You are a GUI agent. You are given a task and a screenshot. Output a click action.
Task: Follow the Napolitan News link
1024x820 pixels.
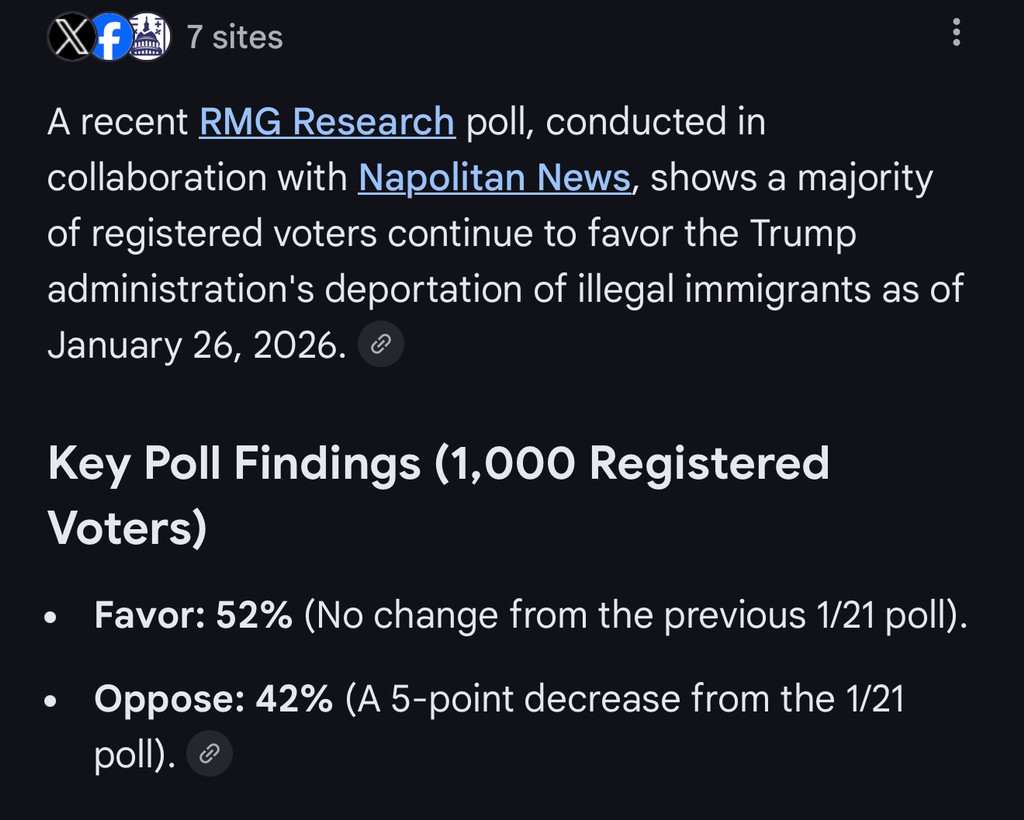[494, 178]
